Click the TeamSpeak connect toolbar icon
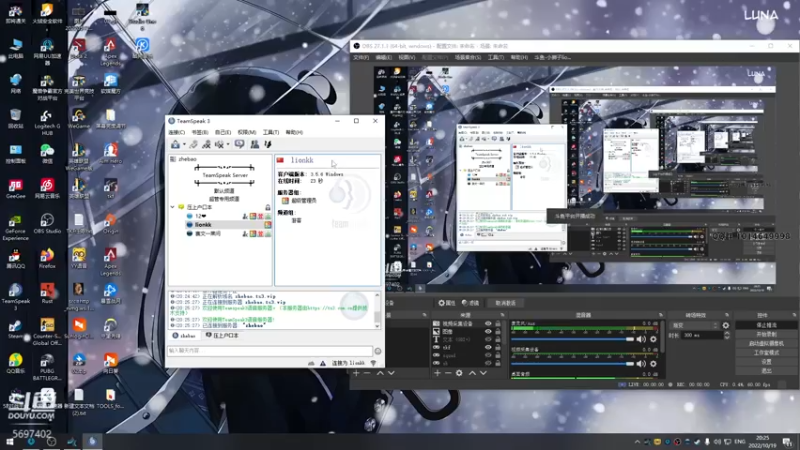The width and height of the screenshot is (800, 450). (x=175, y=144)
